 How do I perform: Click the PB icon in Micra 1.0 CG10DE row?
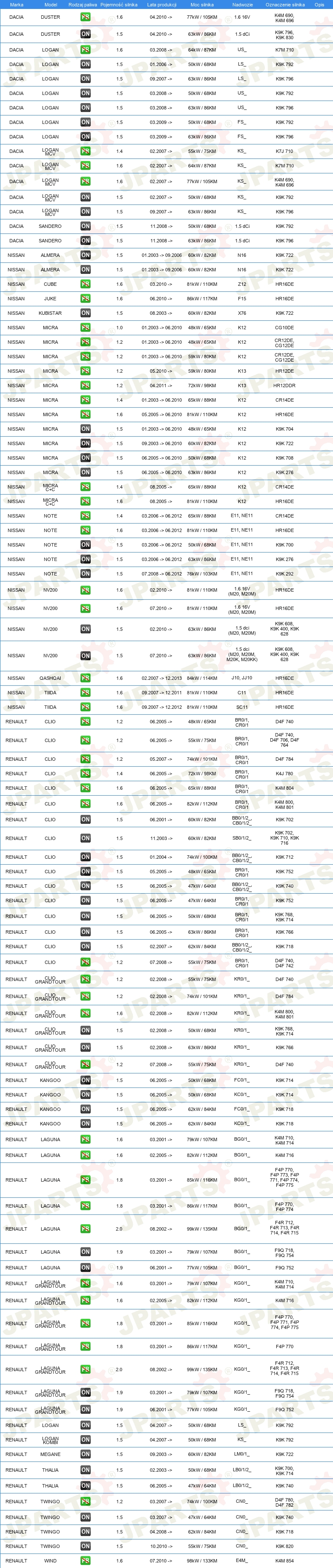point(85,328)
